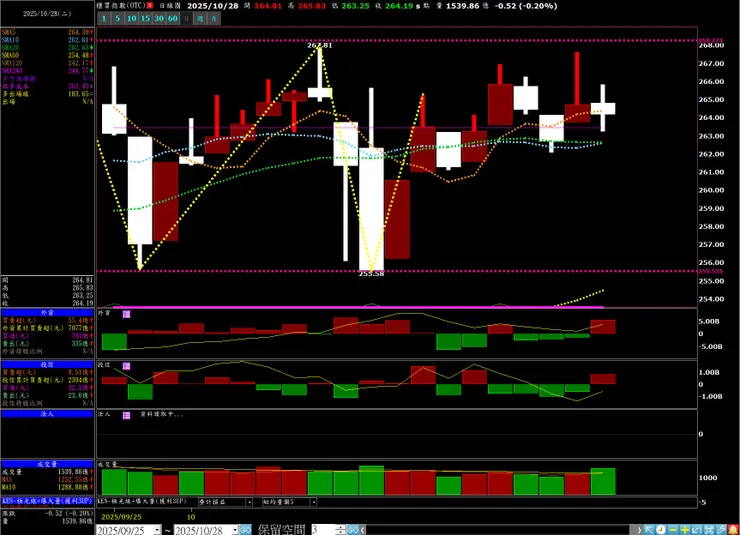Click the 2025/09/25 x-axis date label
740x535 pixels.
pos(121,517)
